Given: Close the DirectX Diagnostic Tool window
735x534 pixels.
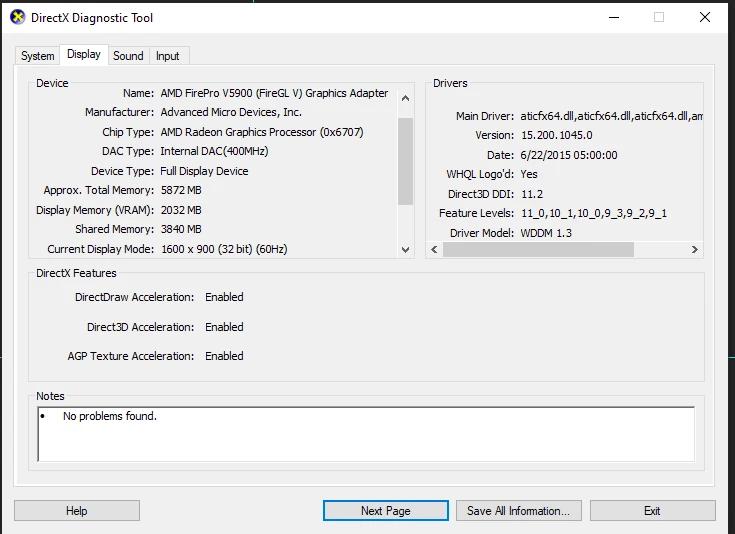Looking at the screenshot, I should point(705,17).
